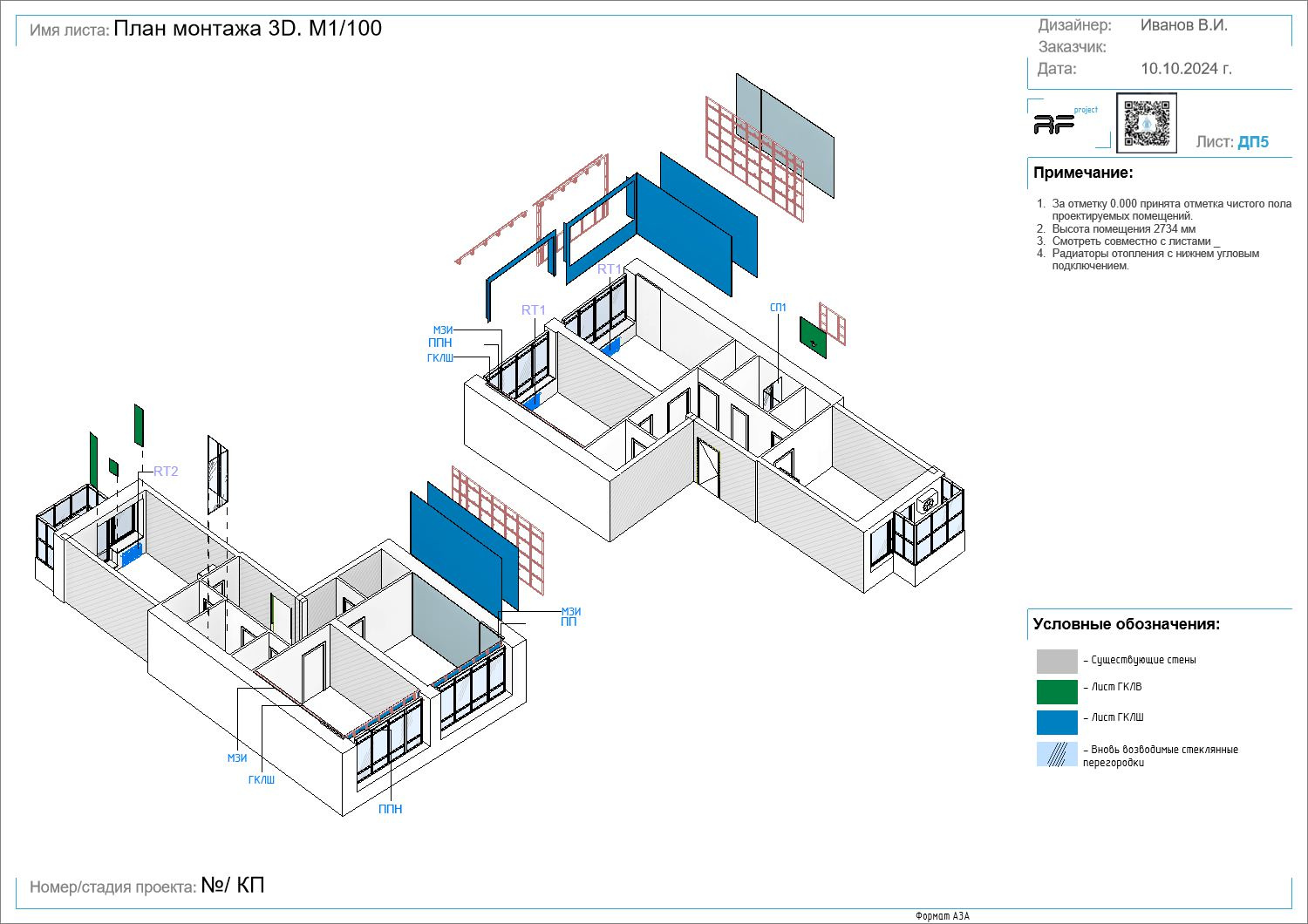Select the designer name Иванов В.И.
1308x924 pixels.
[x=1183, y=25]
